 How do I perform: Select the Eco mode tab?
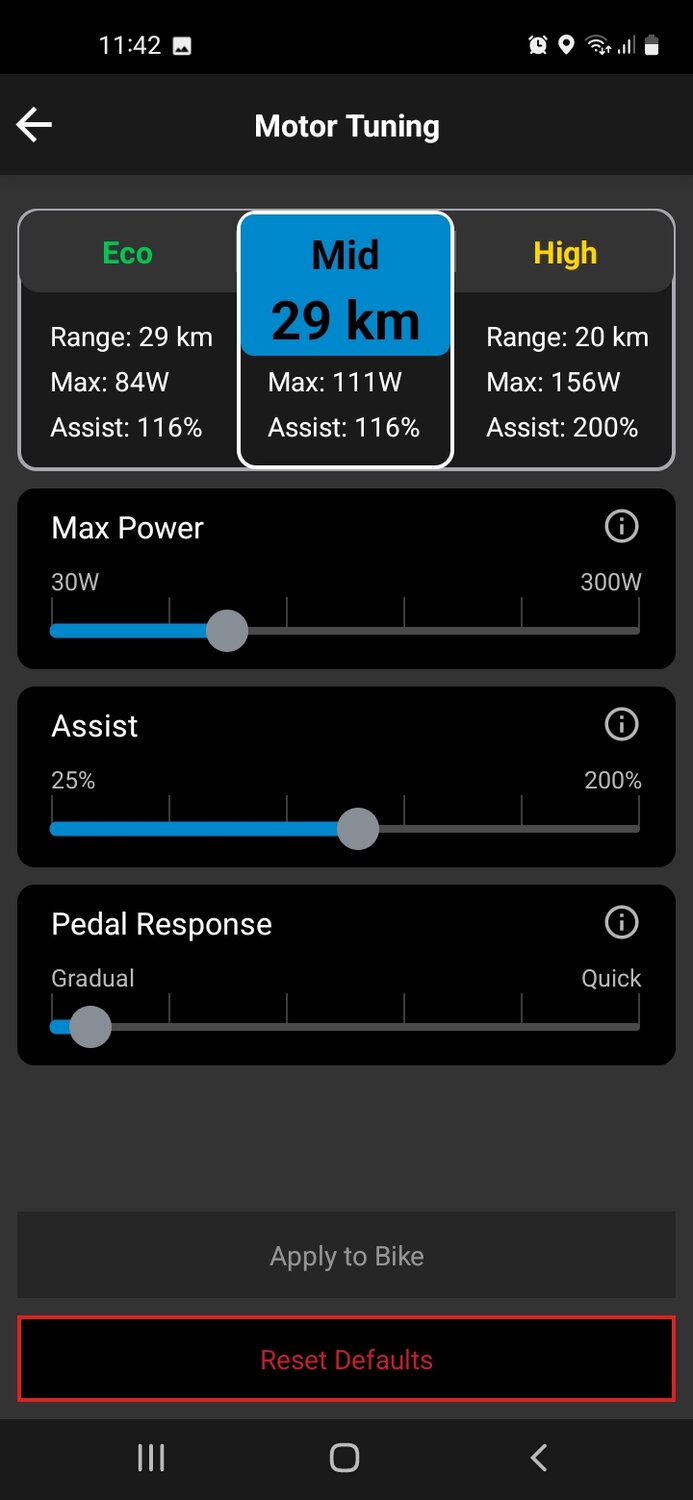tap(127, 253)
